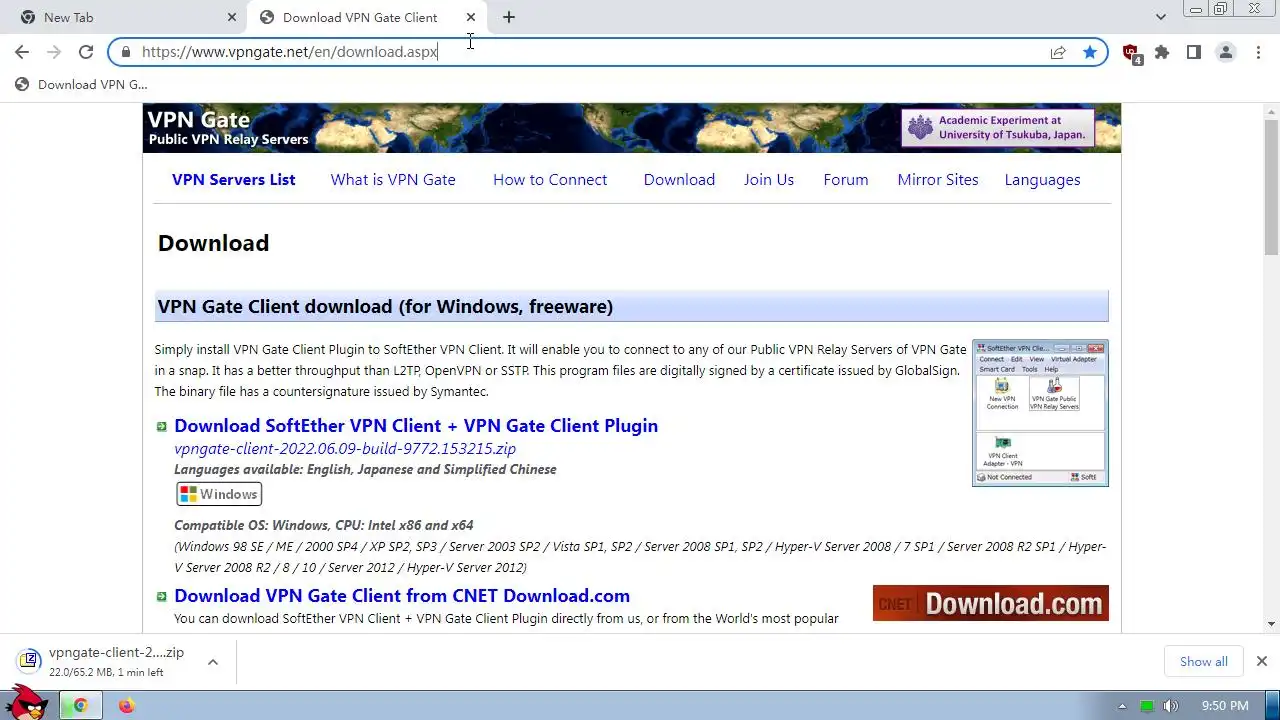This screenshot has width=1280, height=720.
Task: Open the Languages menu item
Action: pos(1042,180)
